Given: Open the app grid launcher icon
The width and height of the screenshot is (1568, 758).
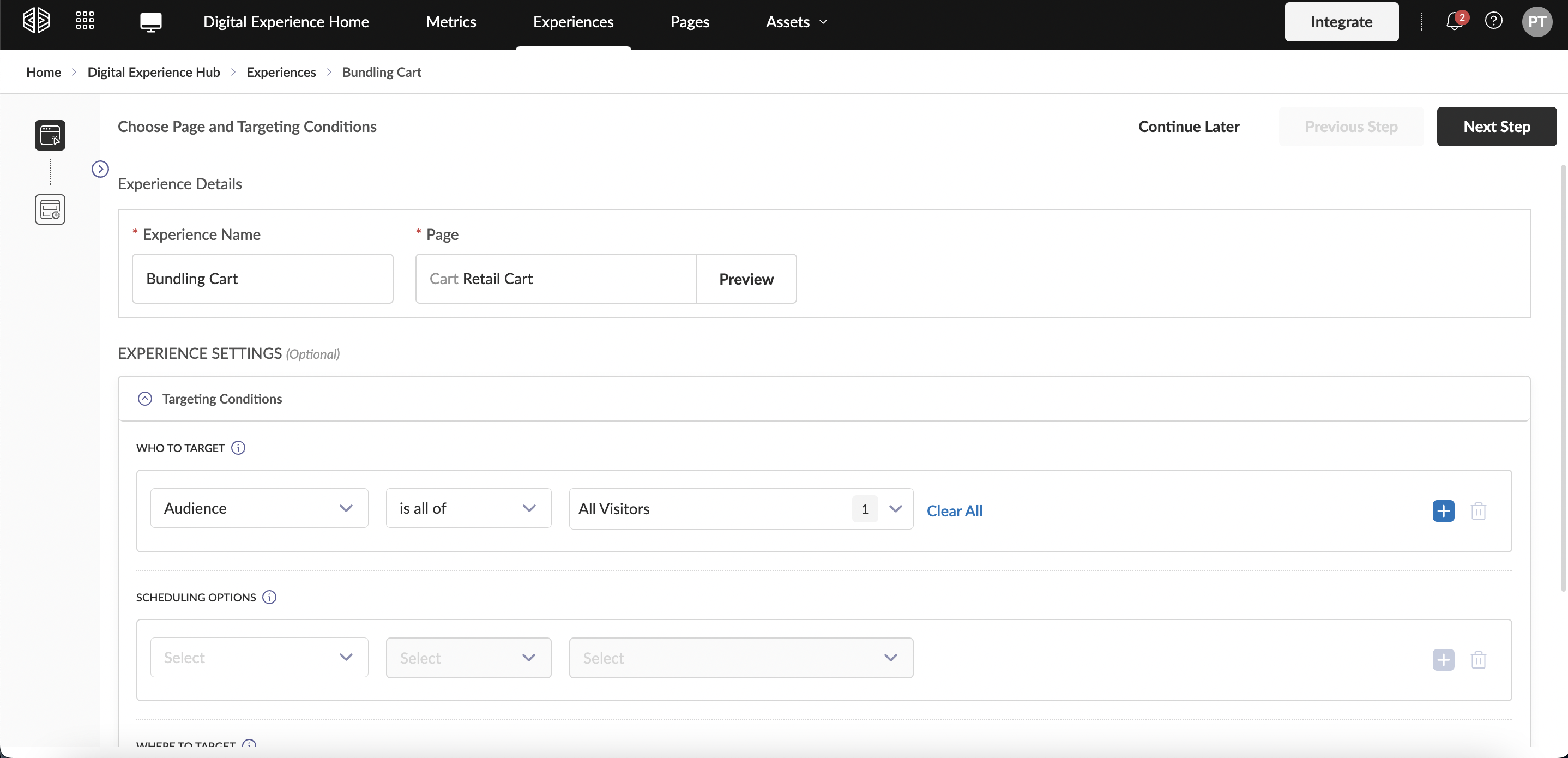Looking at the screenshot, I should (x=85, y=21).
